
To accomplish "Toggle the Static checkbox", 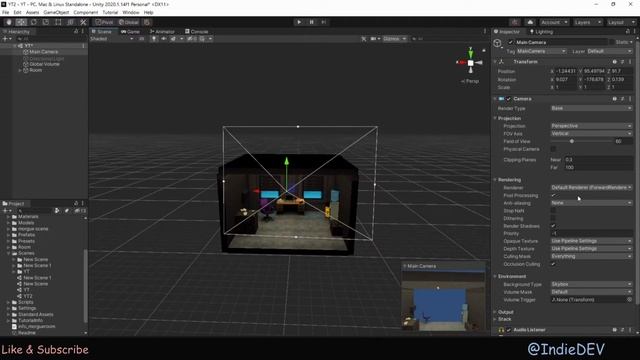I will (612, 42).
